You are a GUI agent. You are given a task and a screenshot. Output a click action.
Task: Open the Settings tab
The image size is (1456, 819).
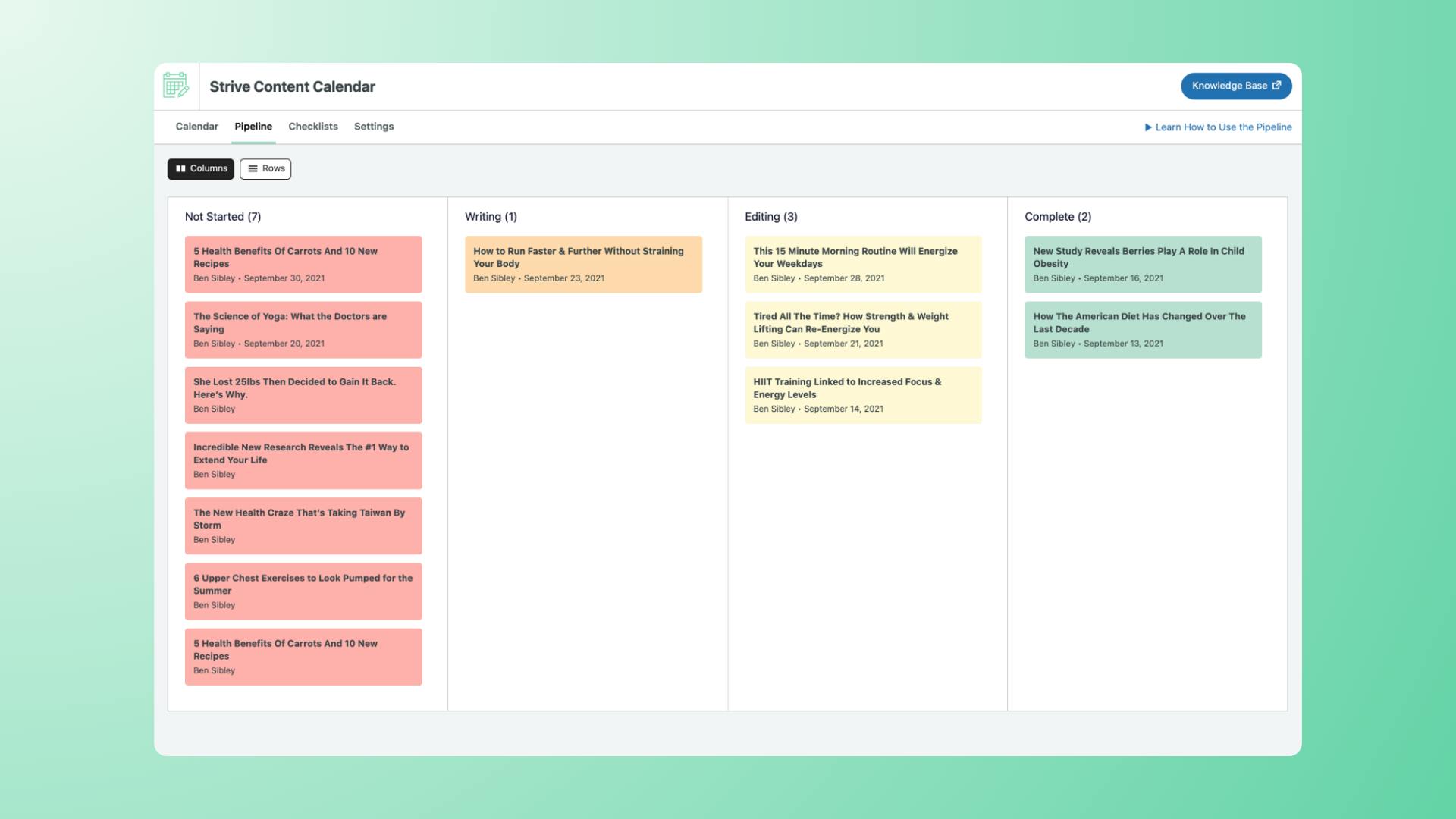(x=374, y=127)
